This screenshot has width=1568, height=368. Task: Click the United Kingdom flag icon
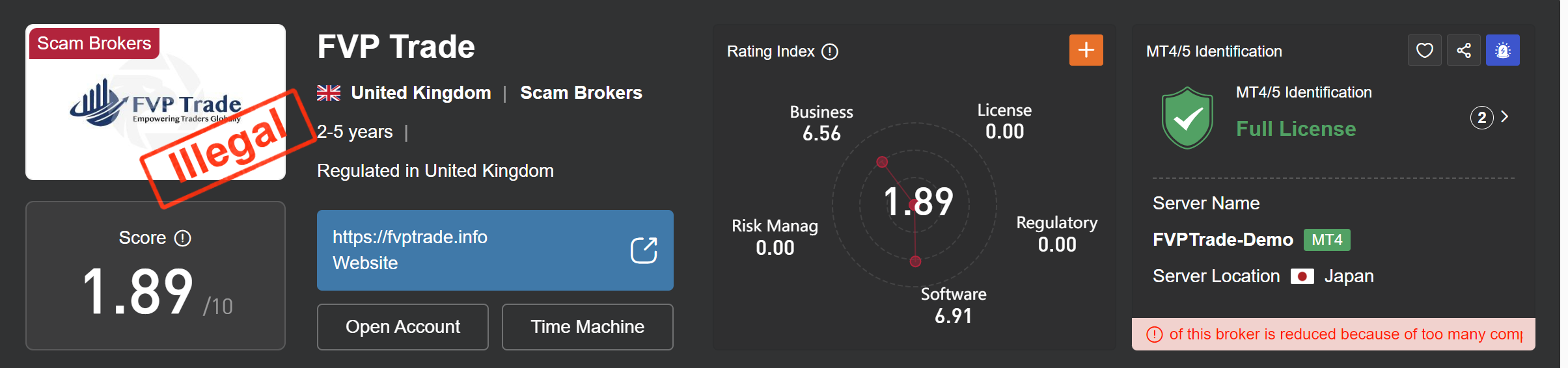coord(329,93)
